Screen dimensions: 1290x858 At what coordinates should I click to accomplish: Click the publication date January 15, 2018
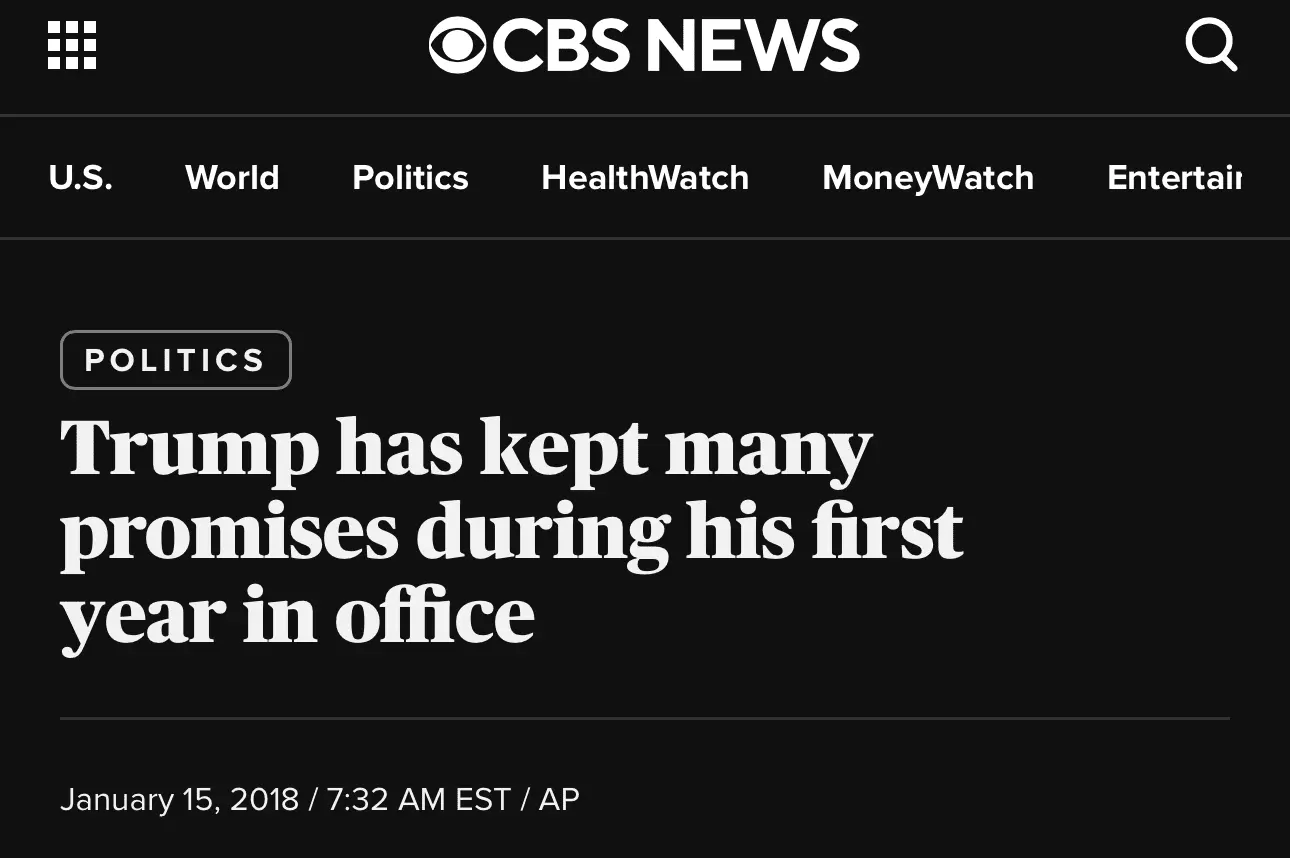coord(180,800)
